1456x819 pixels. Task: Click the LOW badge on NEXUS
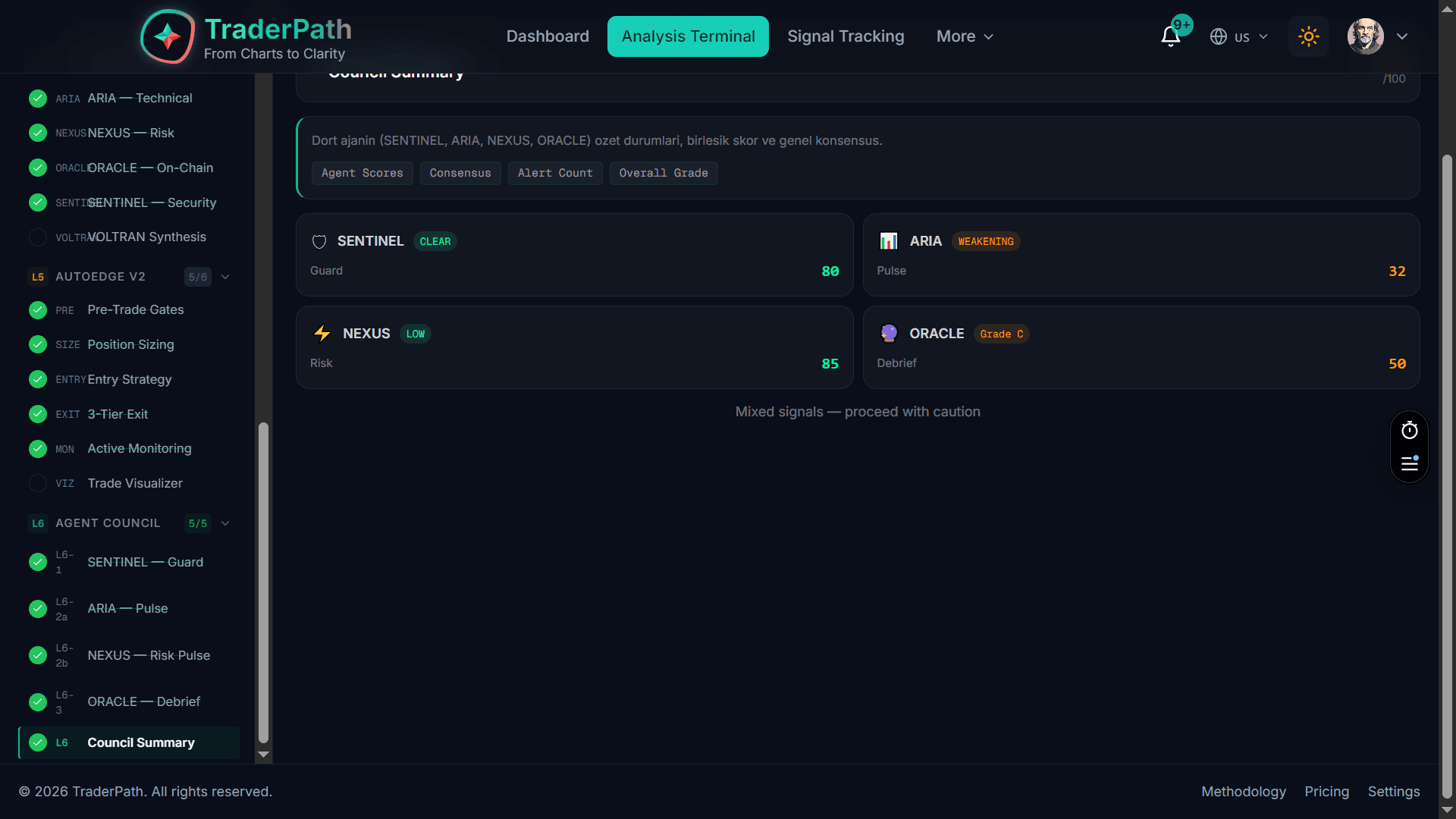pos(416,334)
